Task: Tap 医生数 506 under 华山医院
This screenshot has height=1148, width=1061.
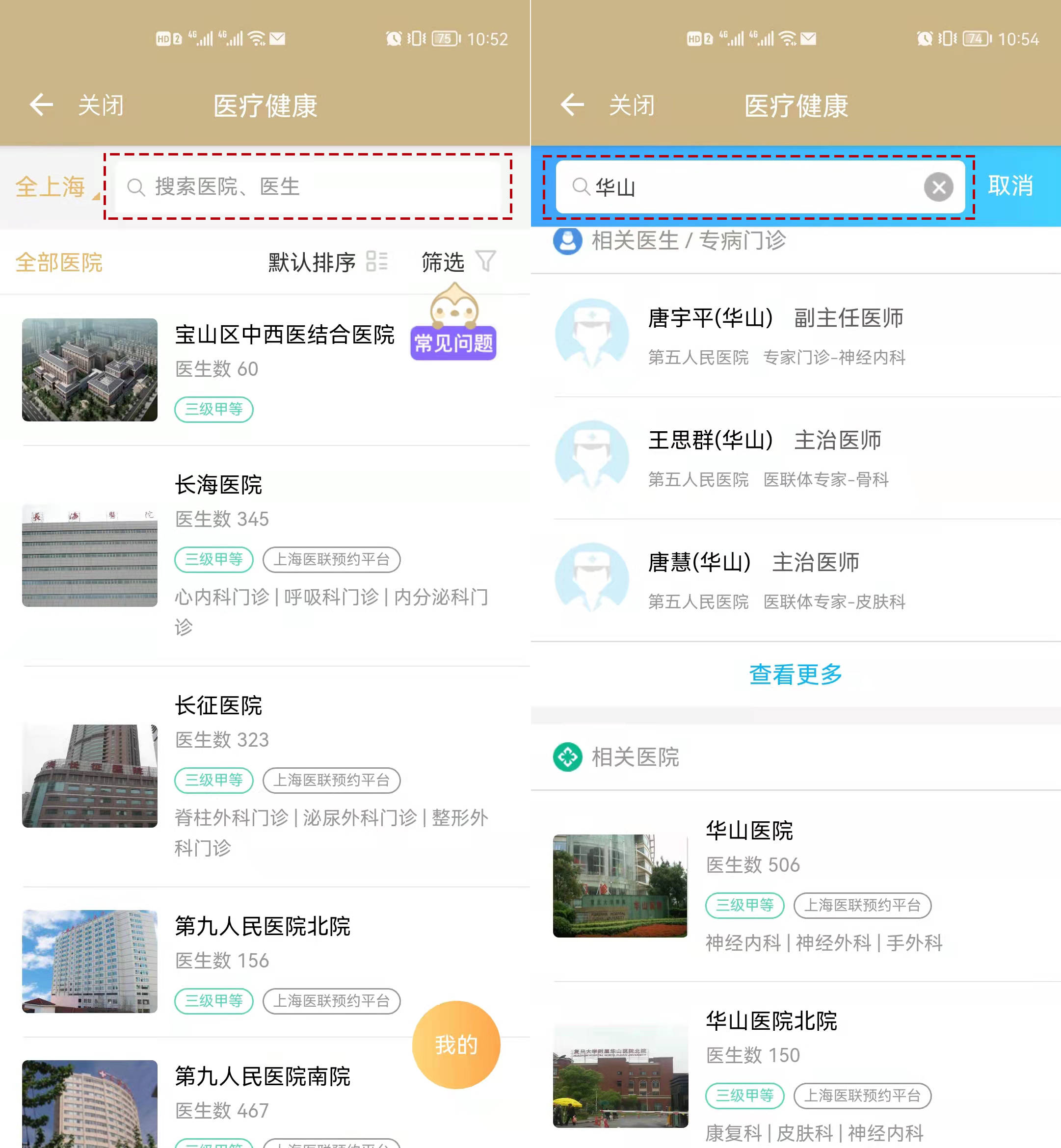Action: [753, 864]
